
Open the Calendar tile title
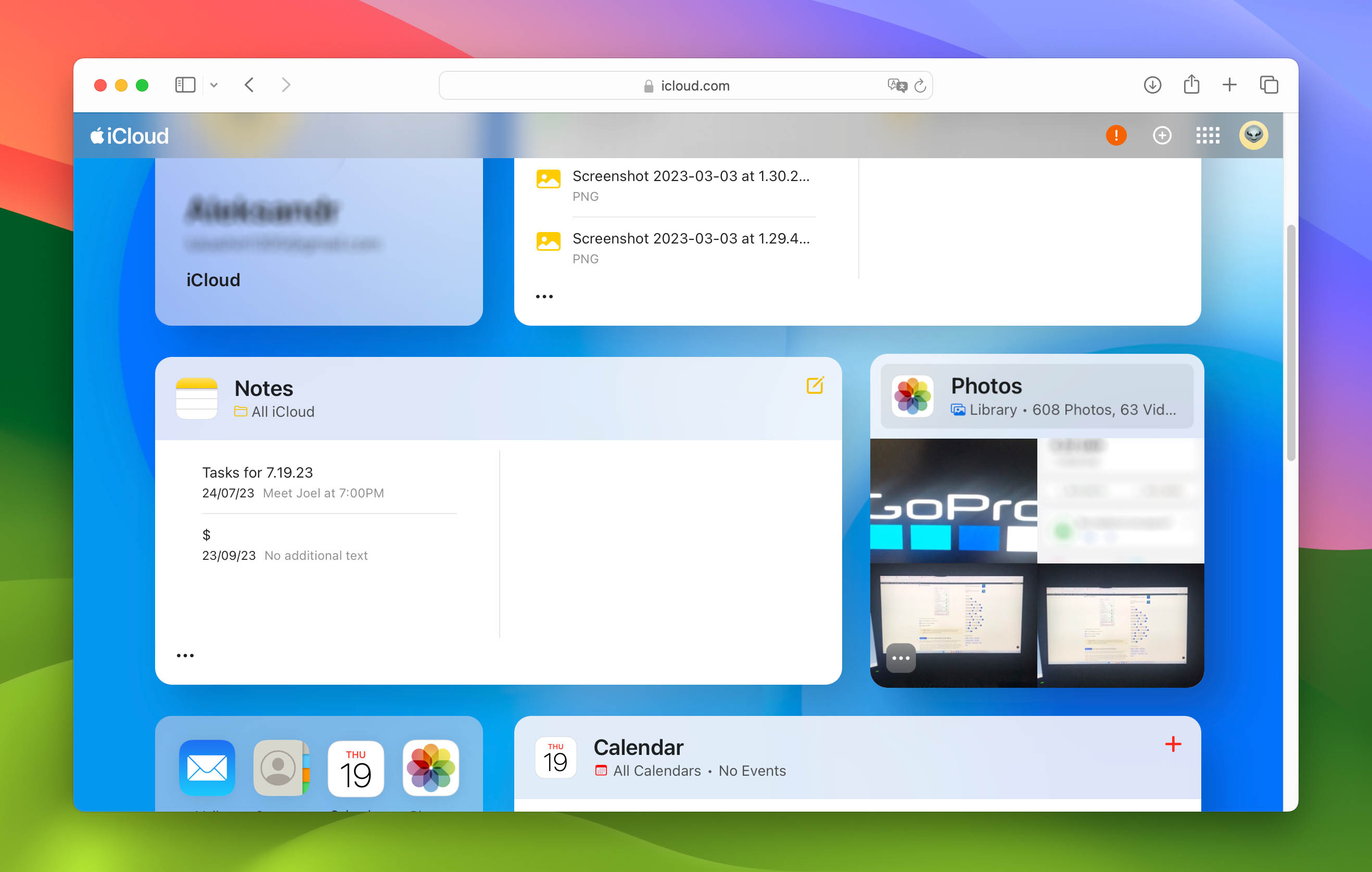pyautogui.click(x=638, y=747)
